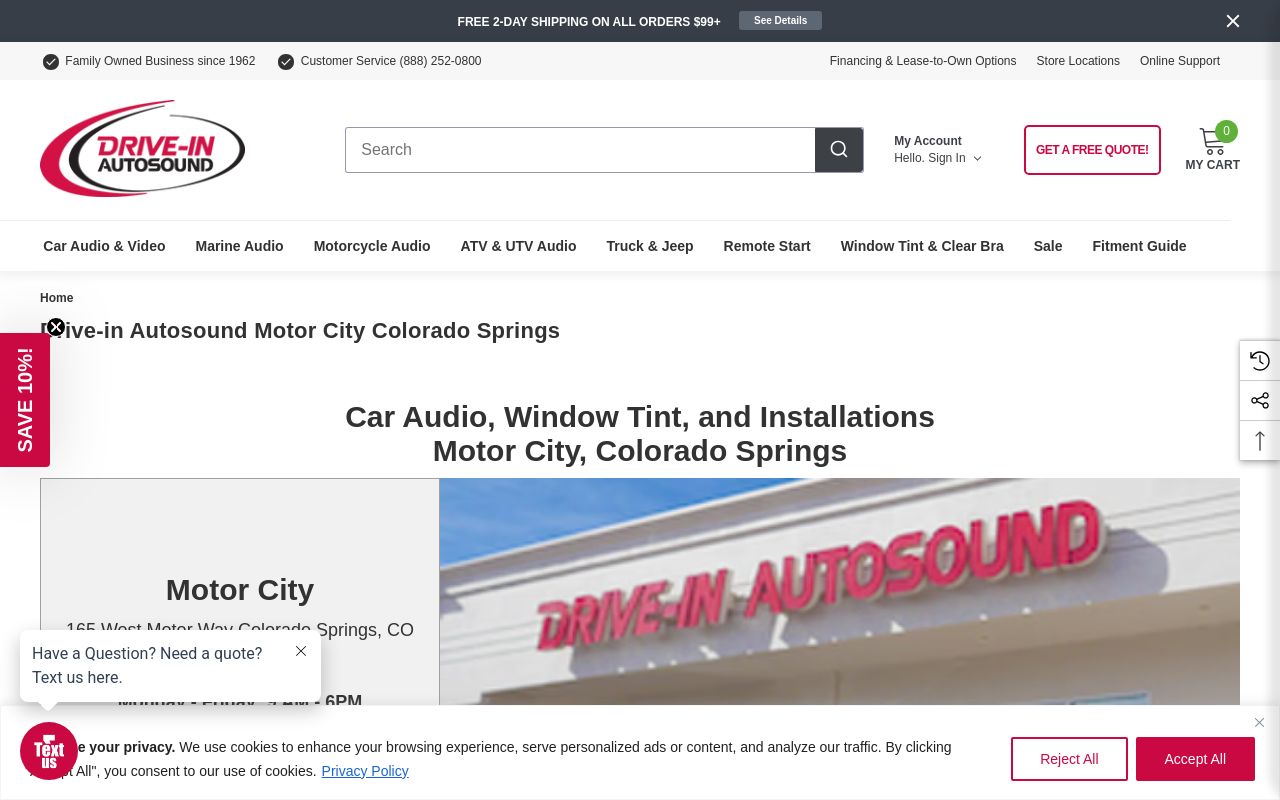Open the shopping cart icon
The width and height of the screenshot is (1280, 800).
coord(1212,141)
